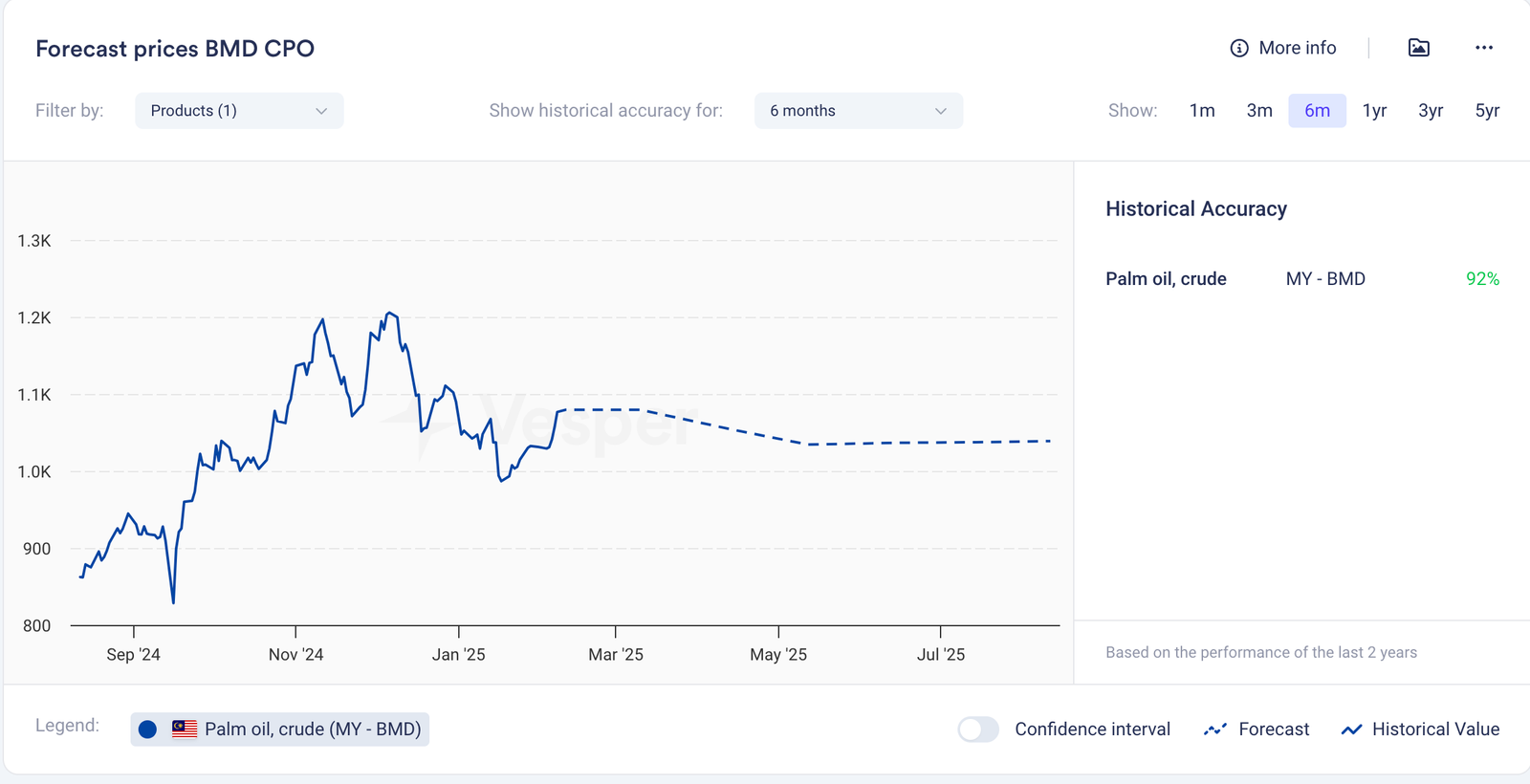Open the three-dot options menu
This screenshot has width=1530, height=784.
[1483, 48]
